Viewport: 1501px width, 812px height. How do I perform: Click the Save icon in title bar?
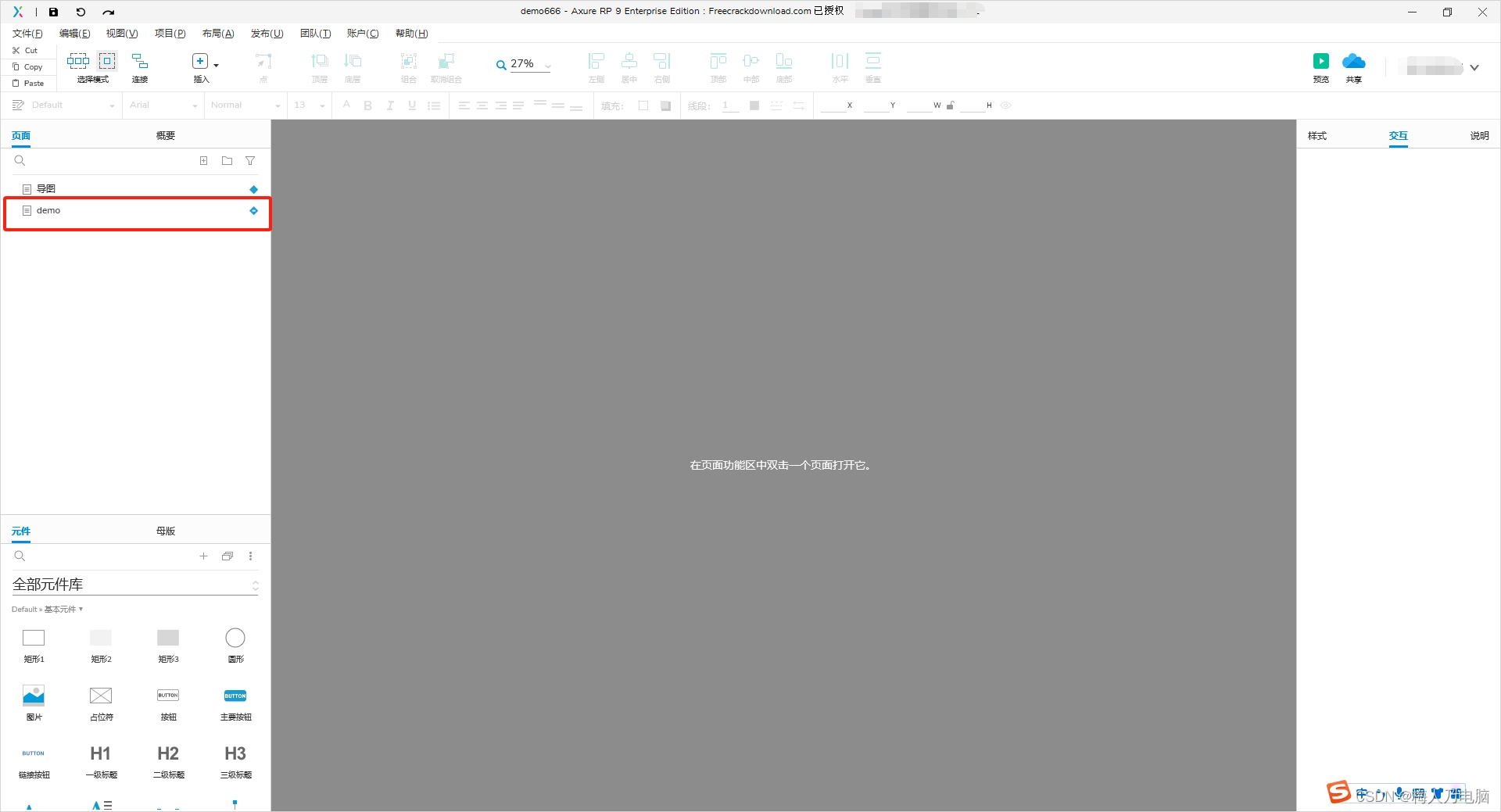53,12
